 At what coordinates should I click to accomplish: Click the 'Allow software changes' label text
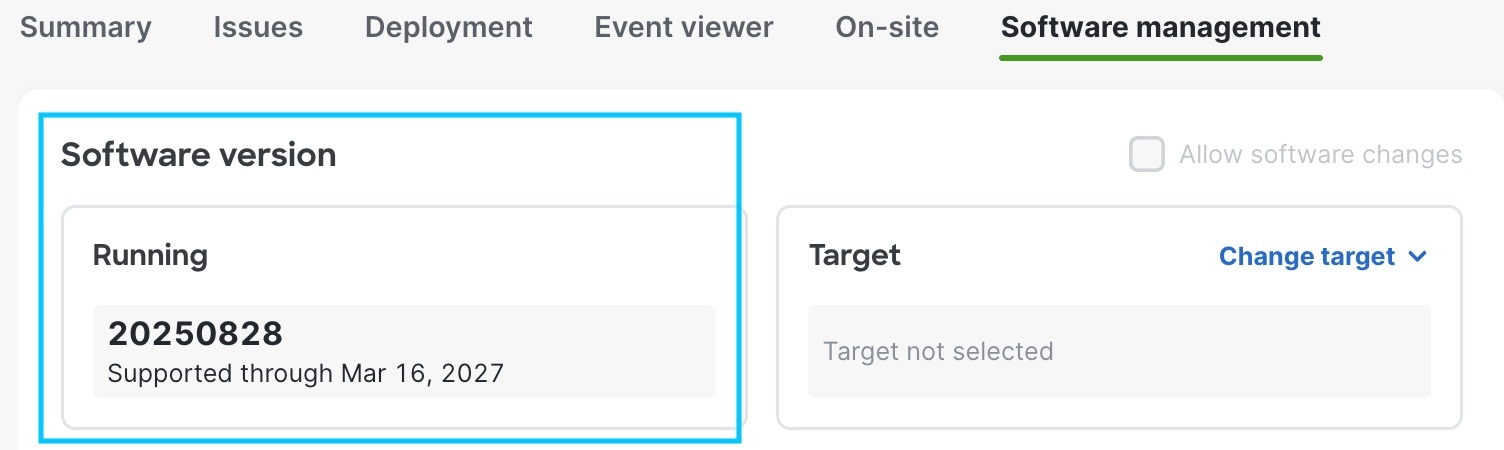[1320, 155]
